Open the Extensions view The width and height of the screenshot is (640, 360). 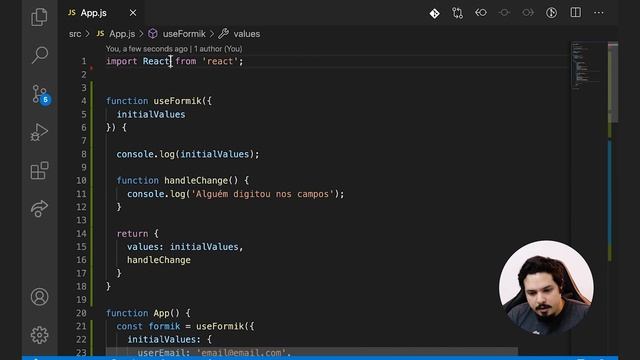point(40,170)
